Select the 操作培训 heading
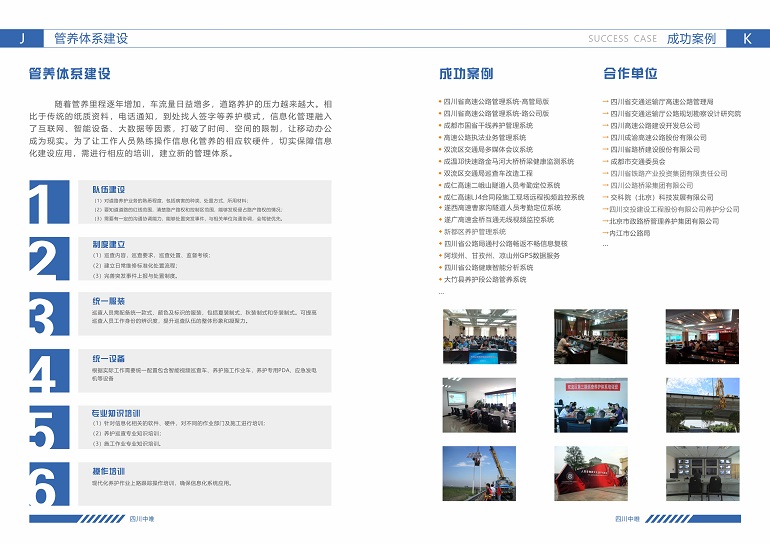 tap(109, 471)
